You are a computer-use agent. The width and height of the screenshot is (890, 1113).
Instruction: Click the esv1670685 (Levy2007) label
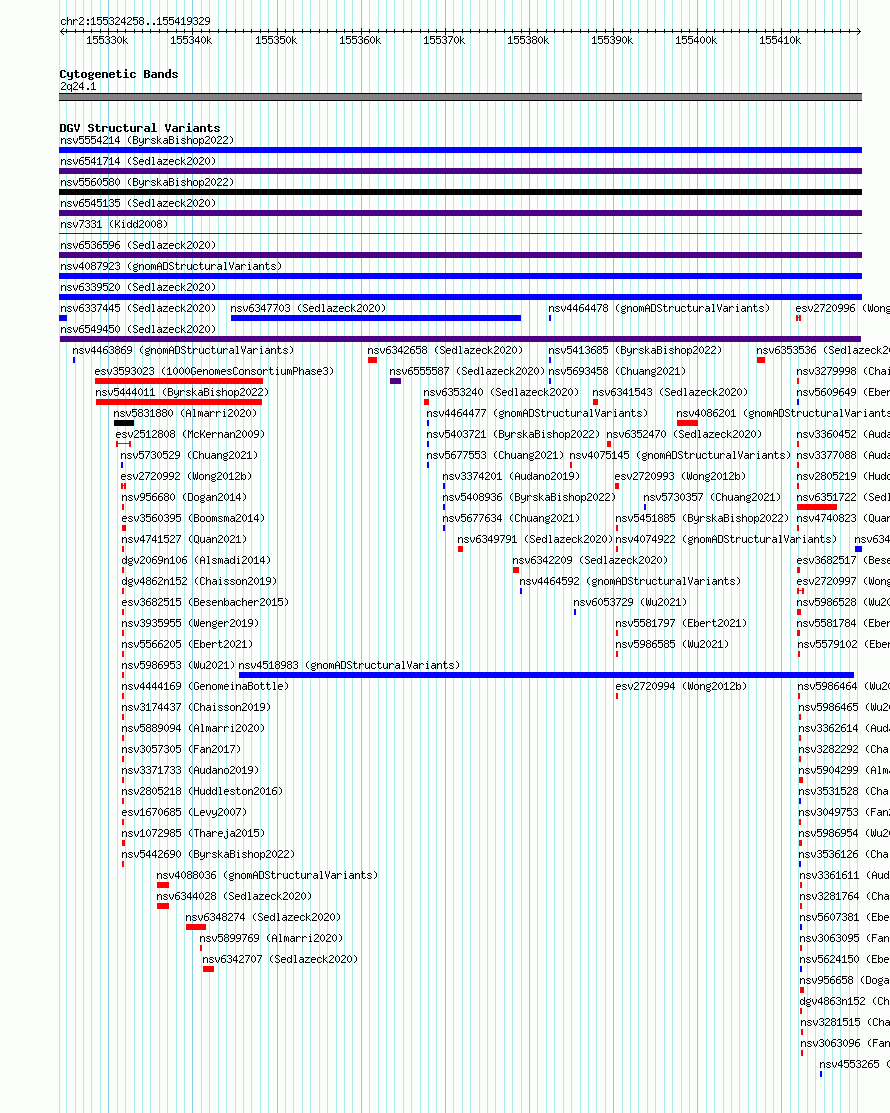pos(185,812)
